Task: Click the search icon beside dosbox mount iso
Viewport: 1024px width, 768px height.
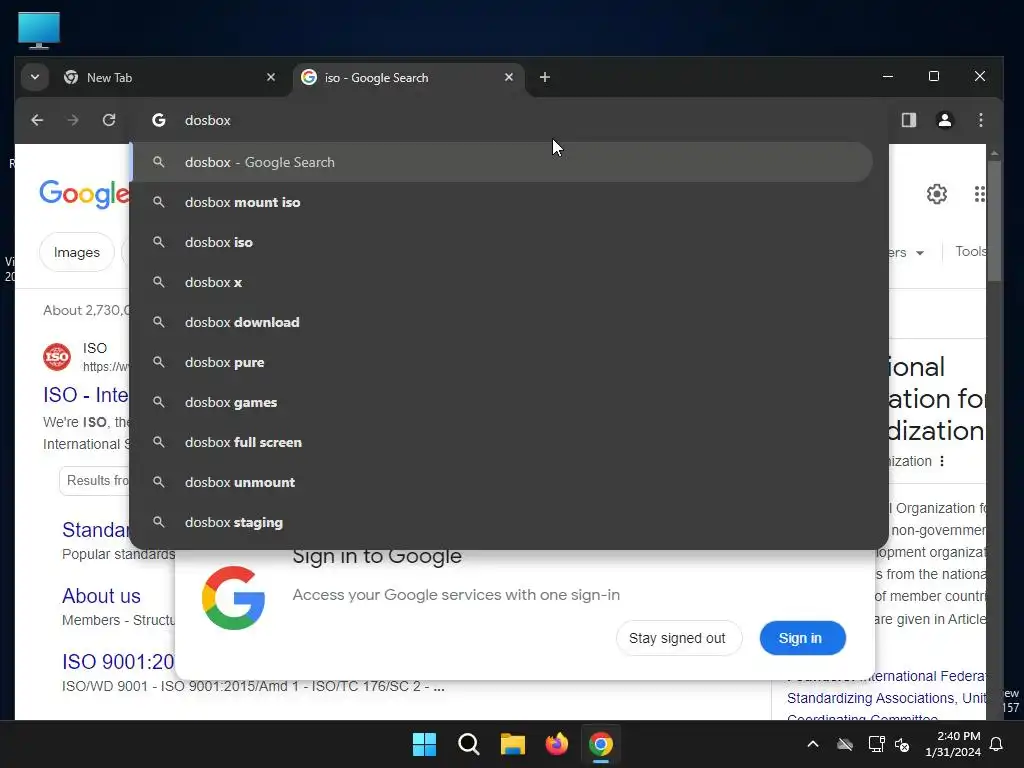Action: click(x=159, y=202)
